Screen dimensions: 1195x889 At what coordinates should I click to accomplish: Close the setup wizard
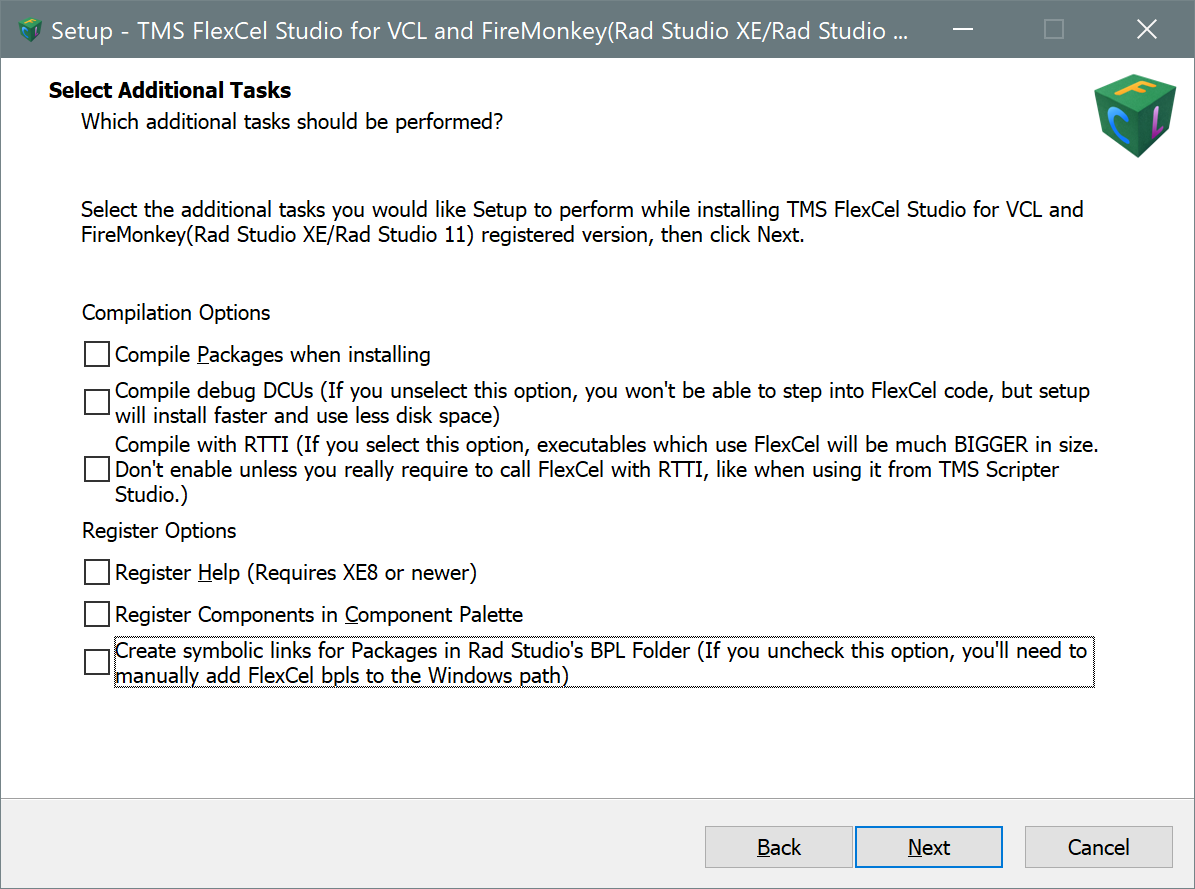pyautogui.click(x=1146, y=29)
